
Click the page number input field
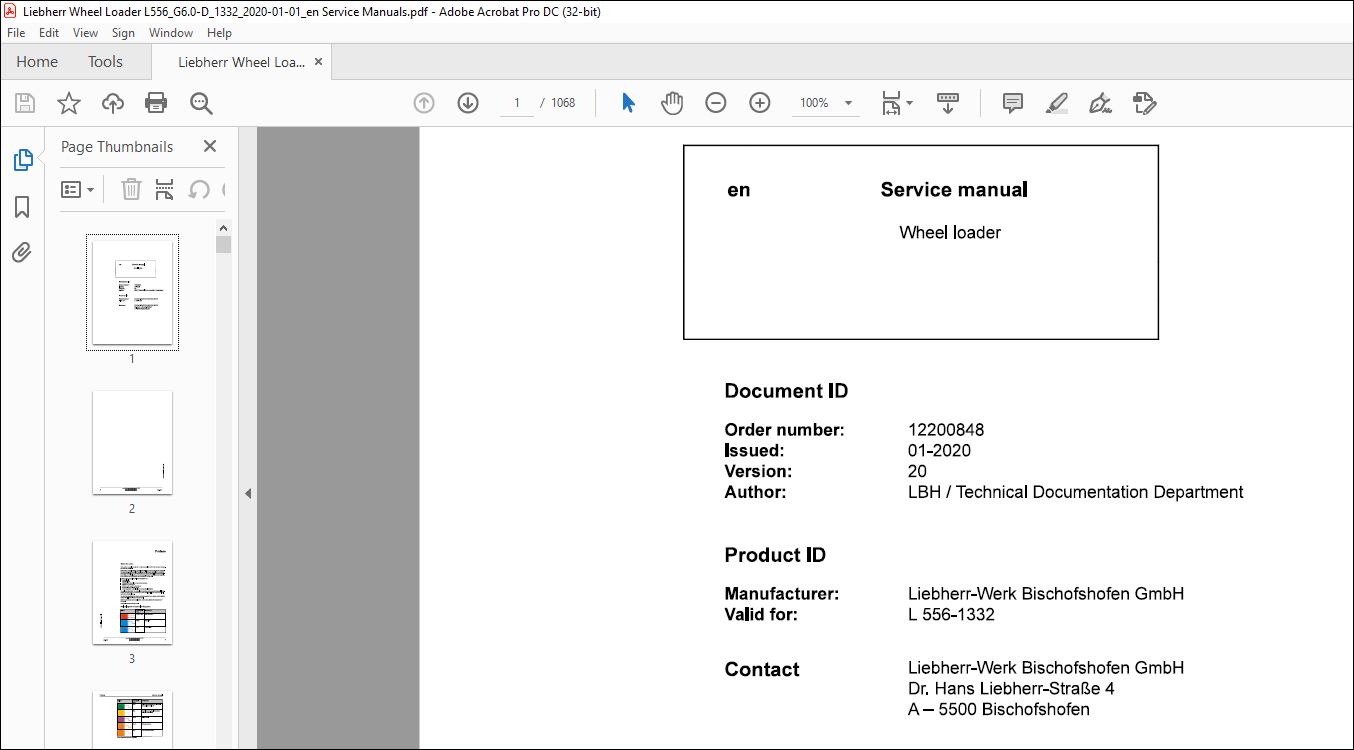coord(517,103)
